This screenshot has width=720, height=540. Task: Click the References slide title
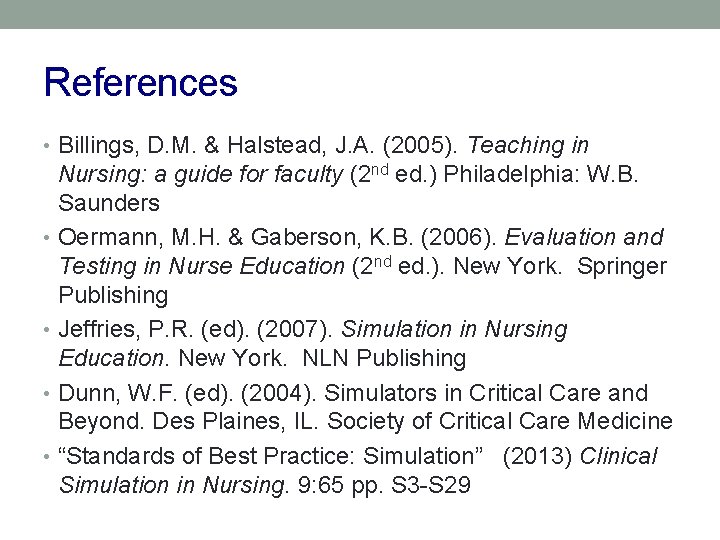pyautogui.click(x=141, y=83)
